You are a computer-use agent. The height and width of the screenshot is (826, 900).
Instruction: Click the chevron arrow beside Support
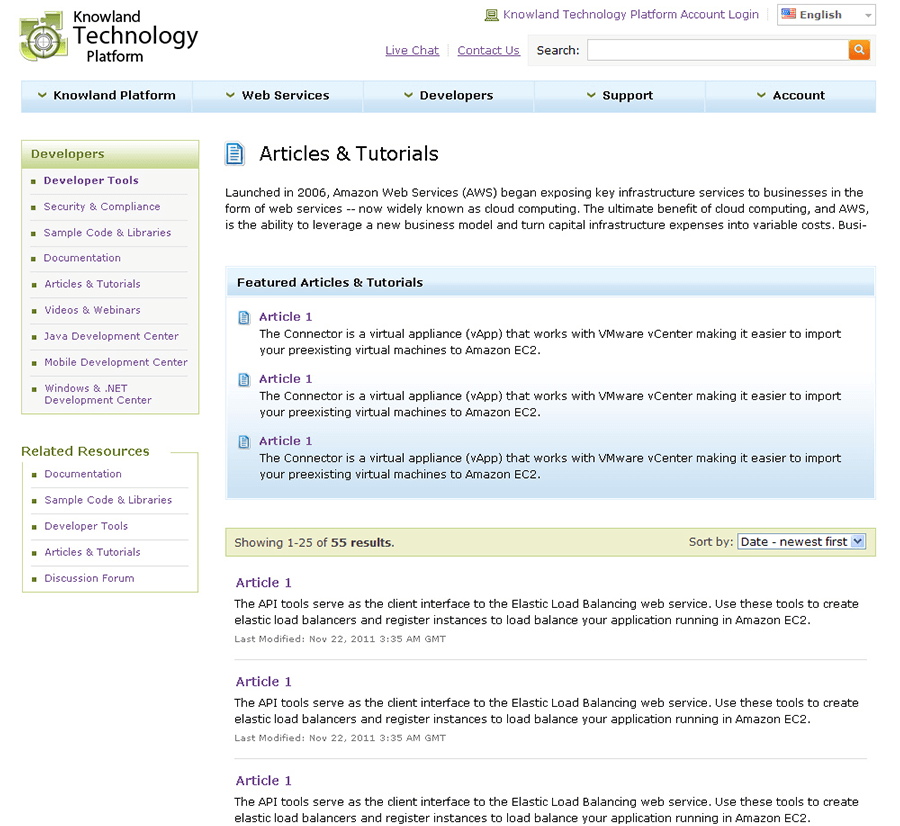click(x=591, y=95)
